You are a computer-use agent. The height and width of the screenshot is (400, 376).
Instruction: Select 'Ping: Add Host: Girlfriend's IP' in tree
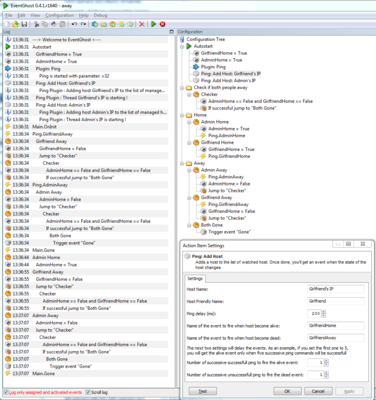click(231, 74)
